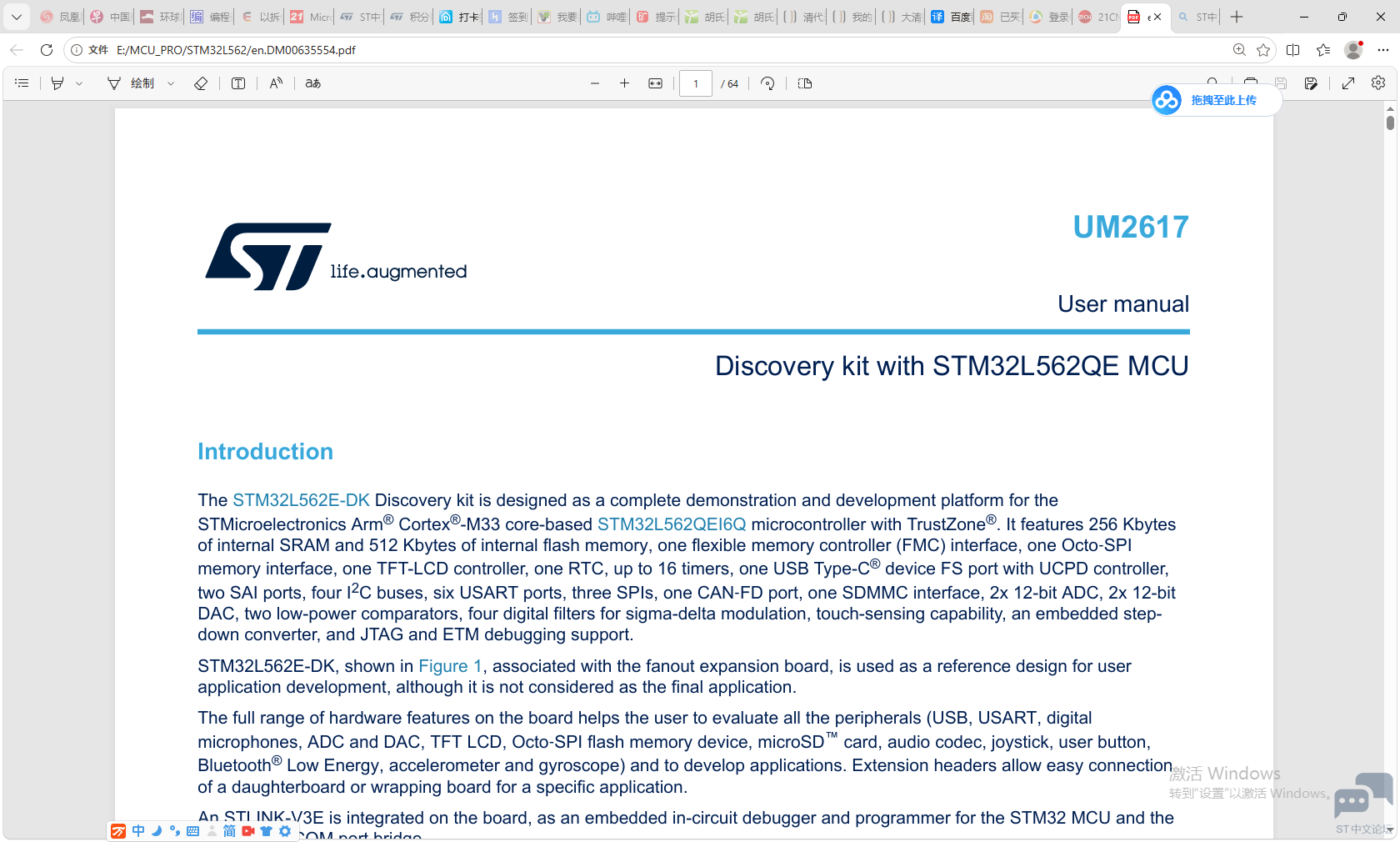Follow the Figure 1 link
1400x842 pixels.
450,666
